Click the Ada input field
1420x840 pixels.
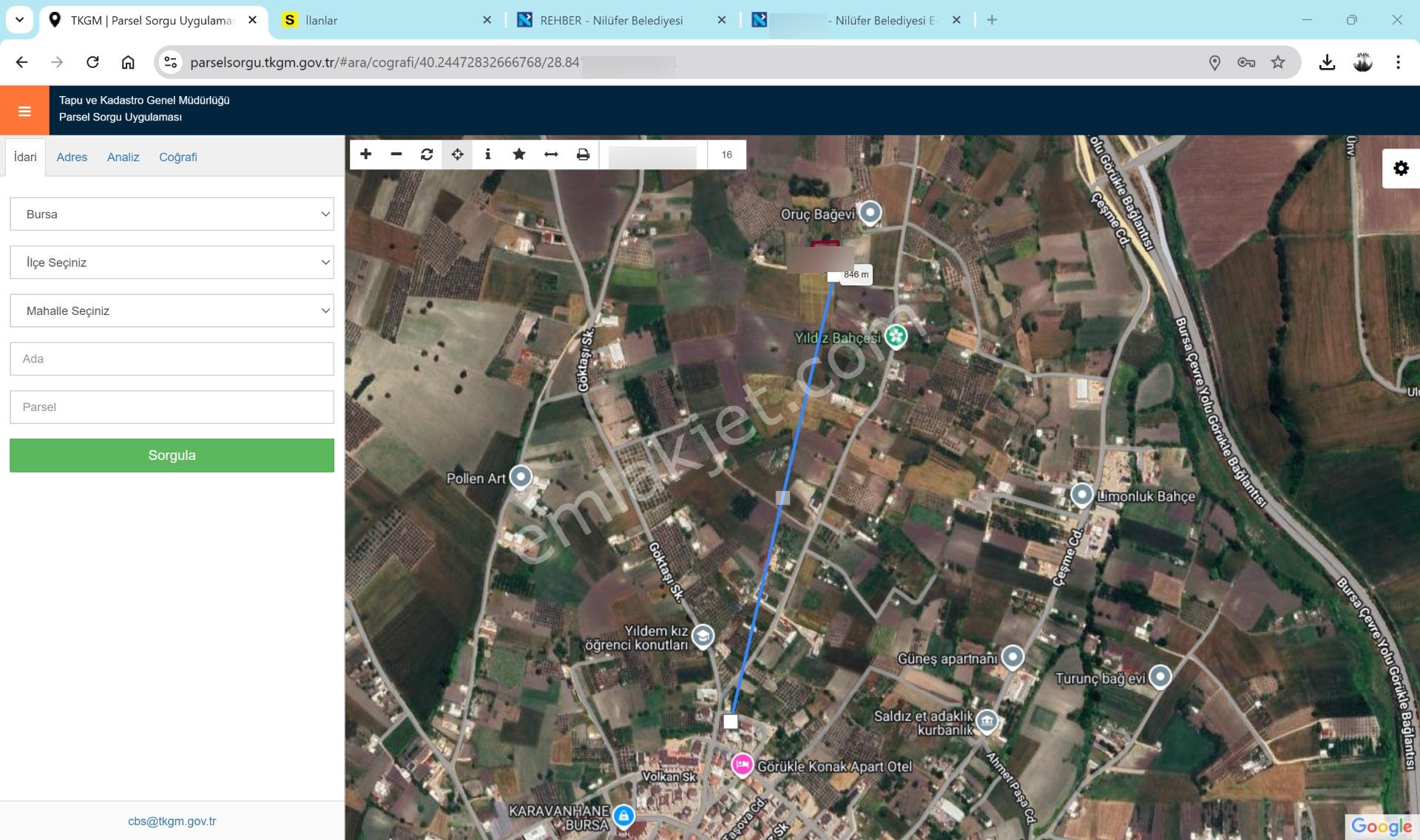pyautogui.click(x=172, y=359)
